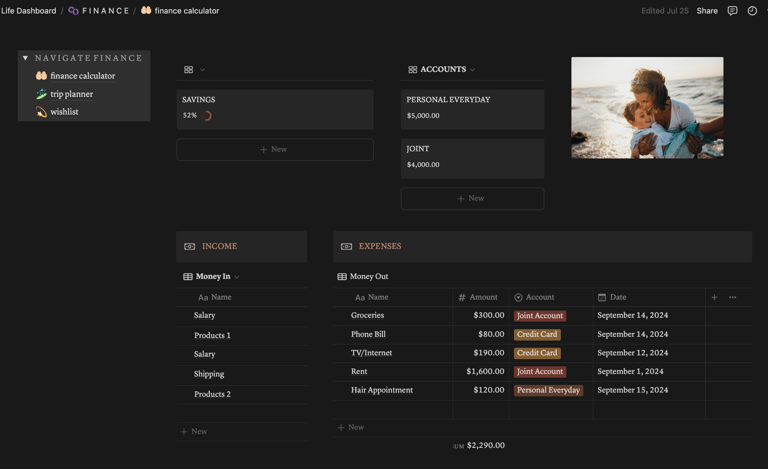The width and height of the screenshot is (768, 469).
Task: Click the Share button
Action: point(707,11)
